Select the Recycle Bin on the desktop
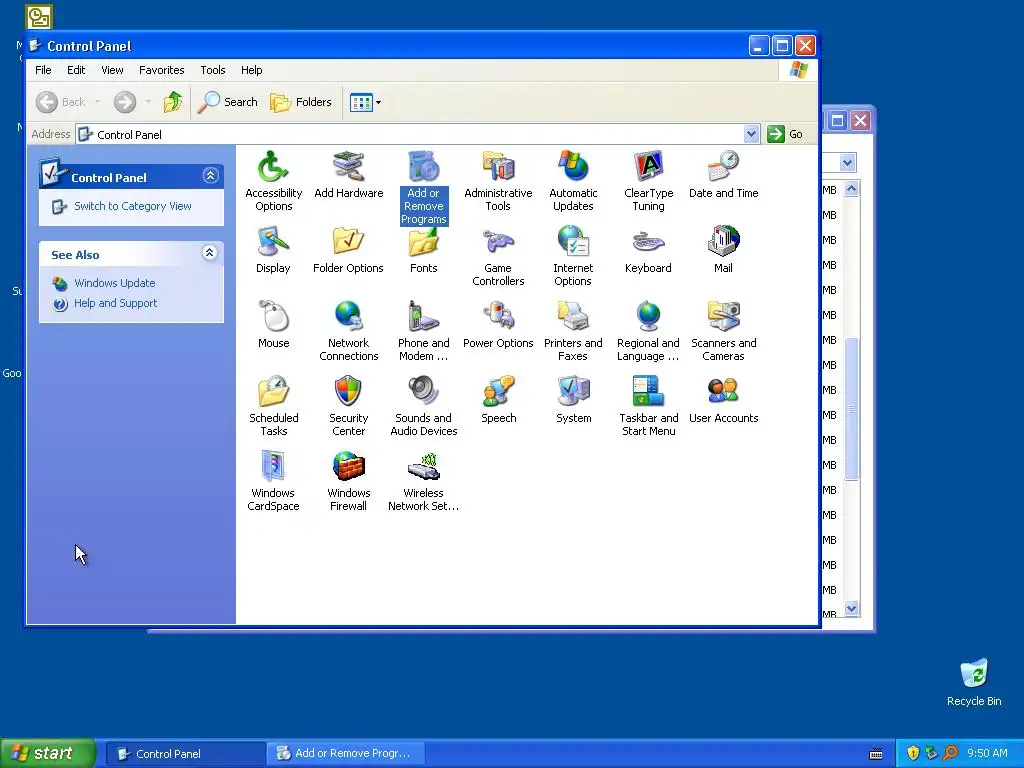1024x768 pixels. 974,683
